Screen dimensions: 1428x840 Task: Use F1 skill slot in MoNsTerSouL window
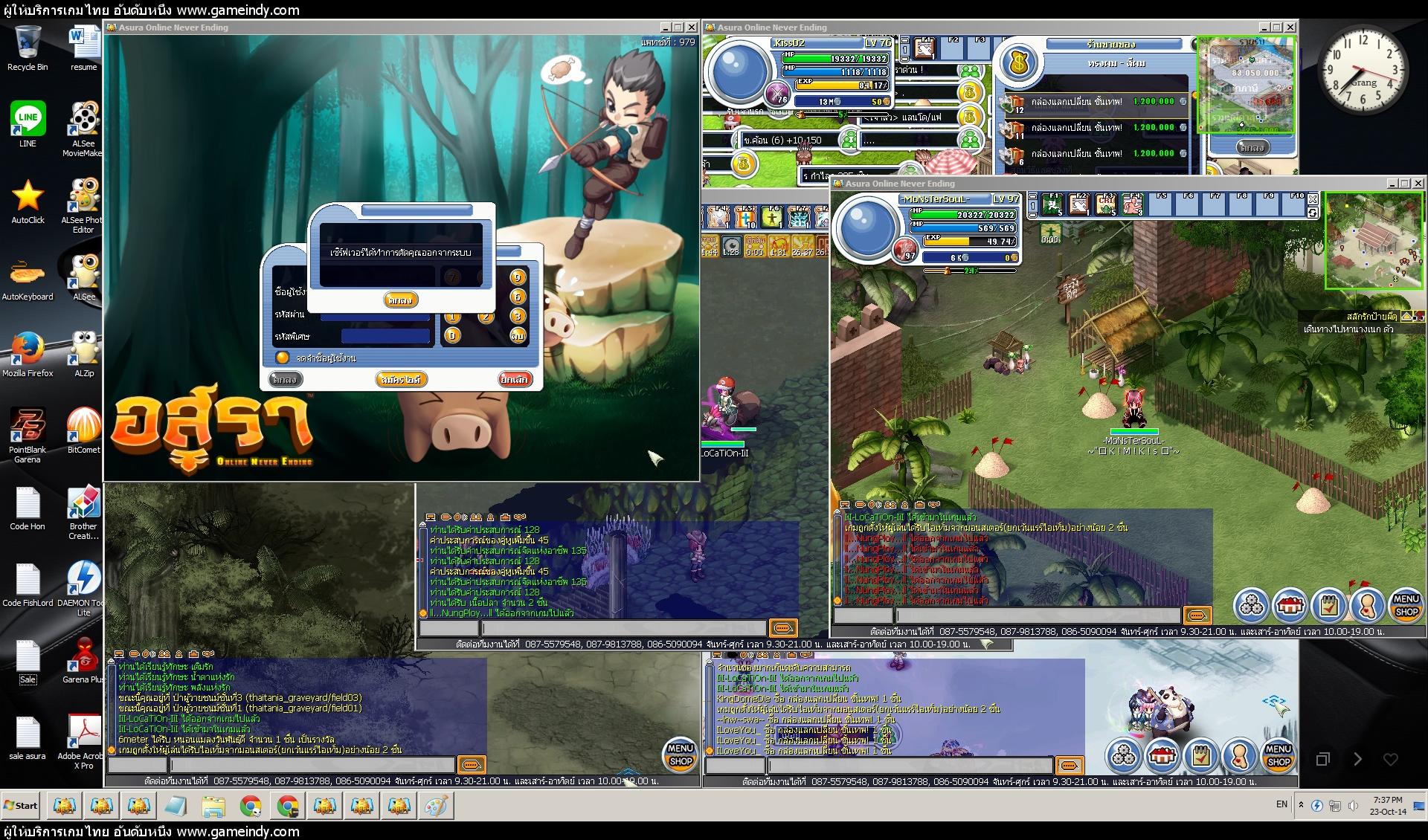[1052, 204]
